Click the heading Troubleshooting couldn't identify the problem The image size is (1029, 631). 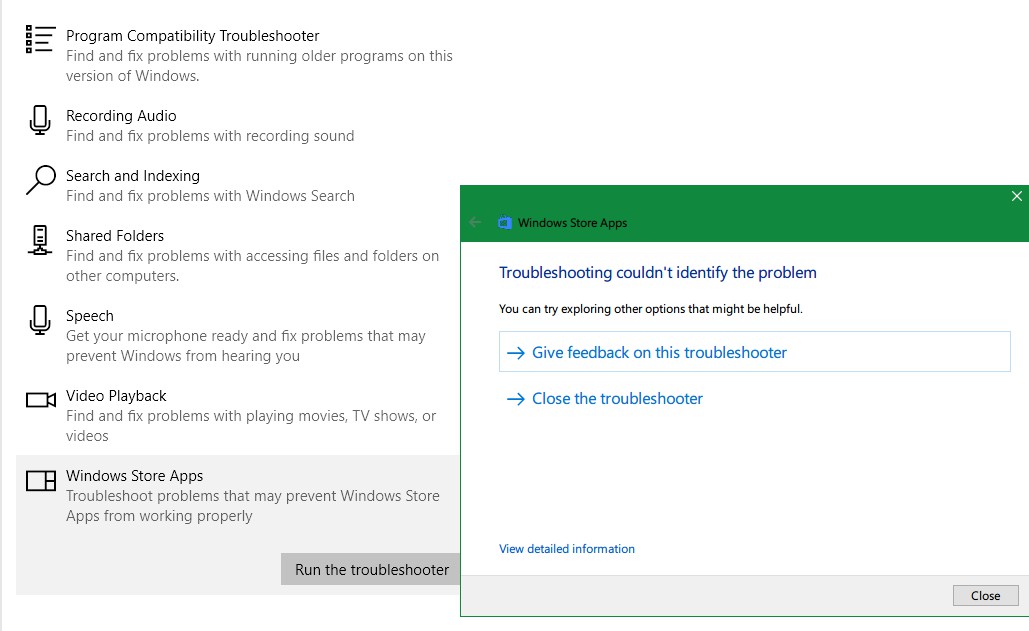point(658,272)
